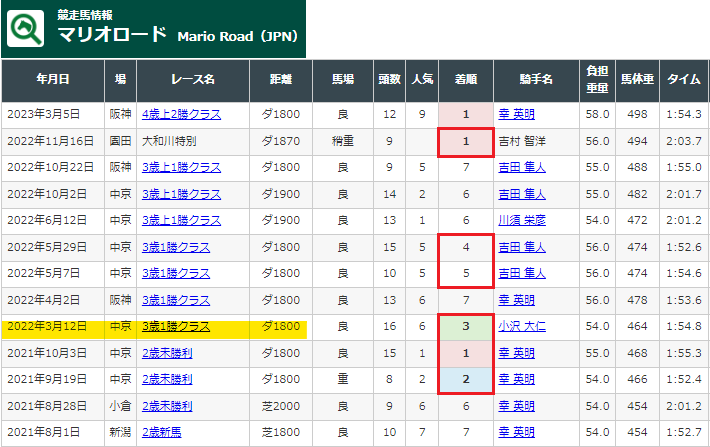This screenshot has height=447, width=710.
Task: Select the 58.0 weight carried cell
Action: [x=597, y=115]
